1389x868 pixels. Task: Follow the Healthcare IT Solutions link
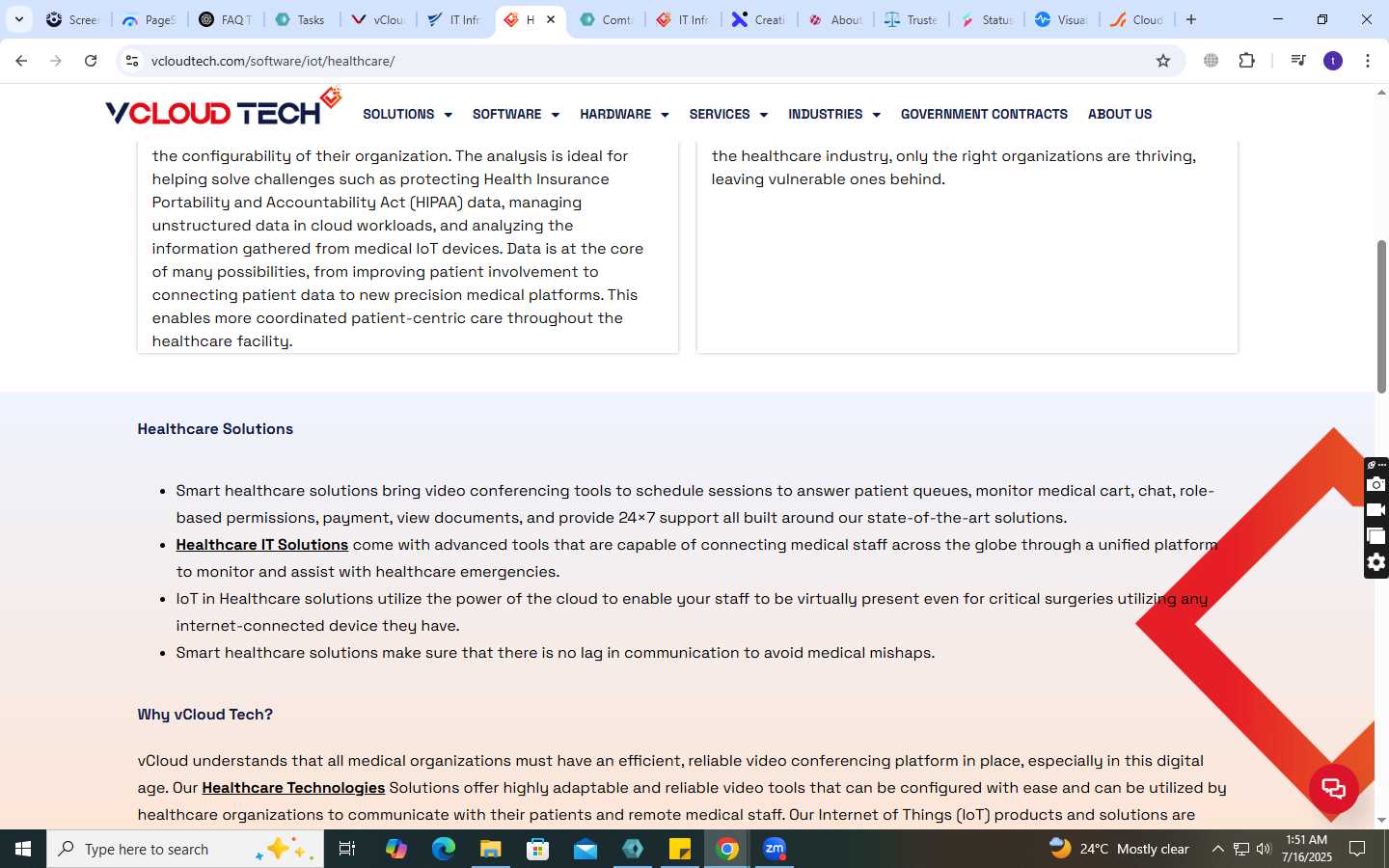tap(261, 545)
